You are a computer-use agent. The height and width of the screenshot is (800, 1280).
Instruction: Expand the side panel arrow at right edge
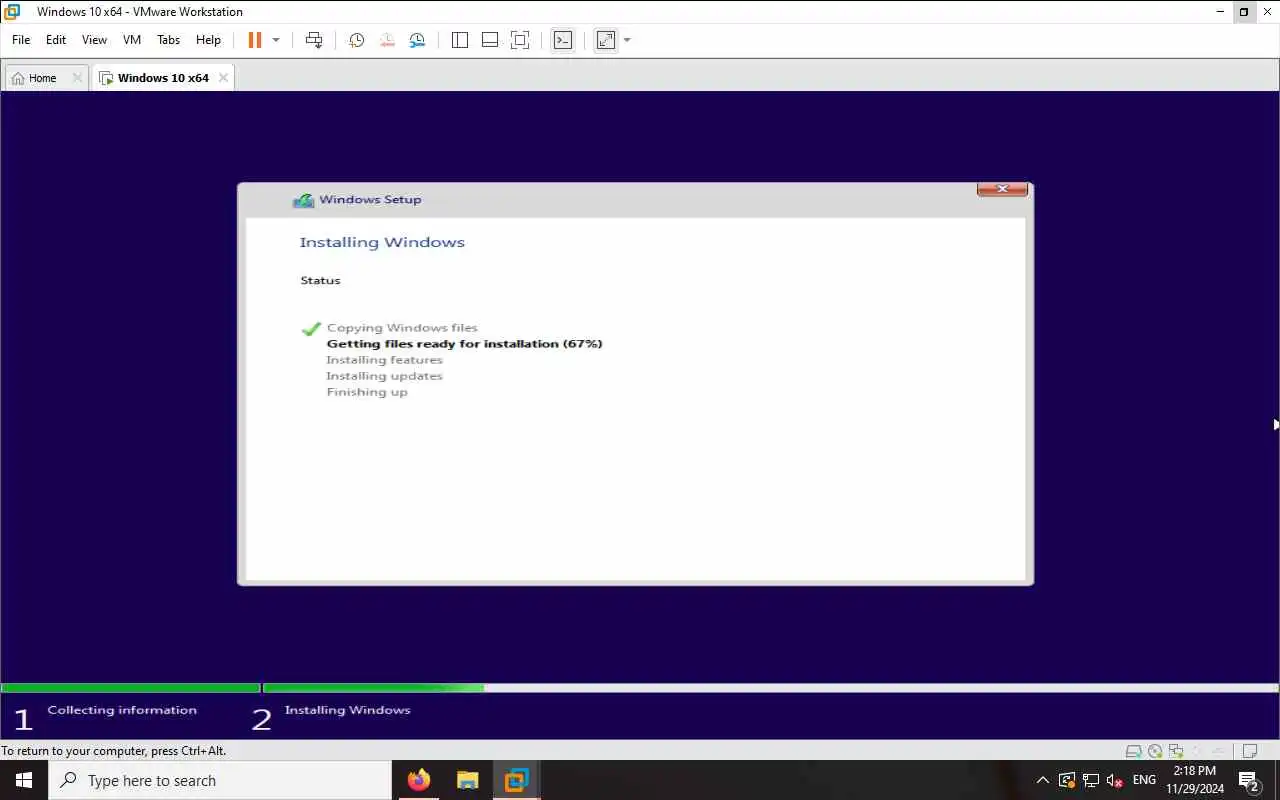1276,425
